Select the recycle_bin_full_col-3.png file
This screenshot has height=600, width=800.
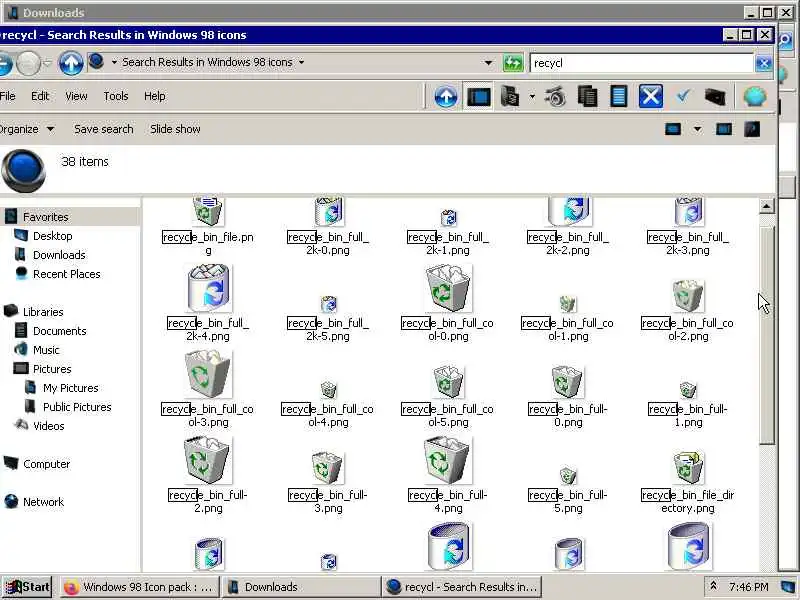(208, 389)
